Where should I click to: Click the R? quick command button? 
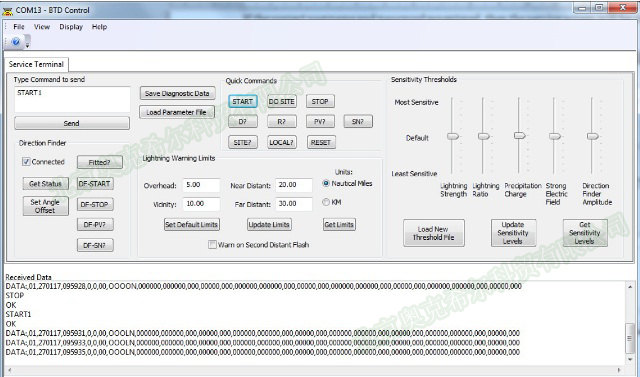point(282,121)
